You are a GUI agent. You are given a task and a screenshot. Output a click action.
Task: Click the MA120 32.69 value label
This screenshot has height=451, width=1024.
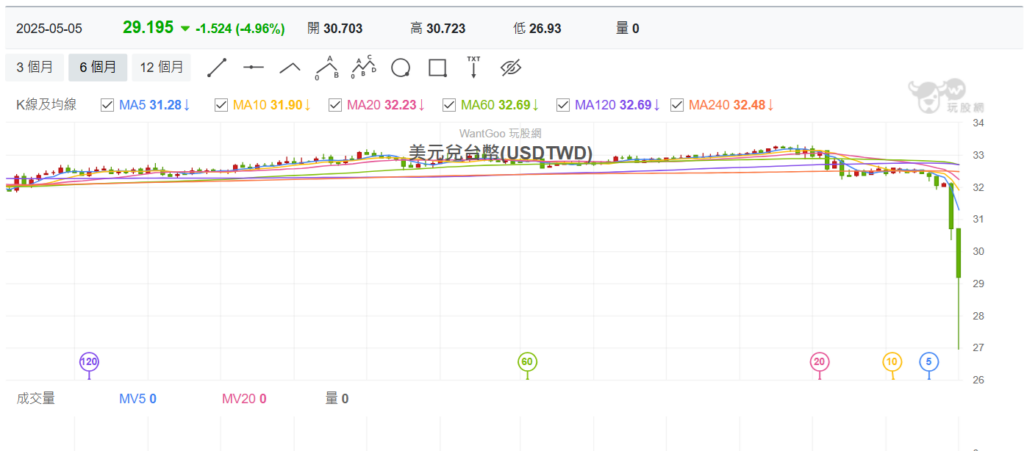(617, 105)
